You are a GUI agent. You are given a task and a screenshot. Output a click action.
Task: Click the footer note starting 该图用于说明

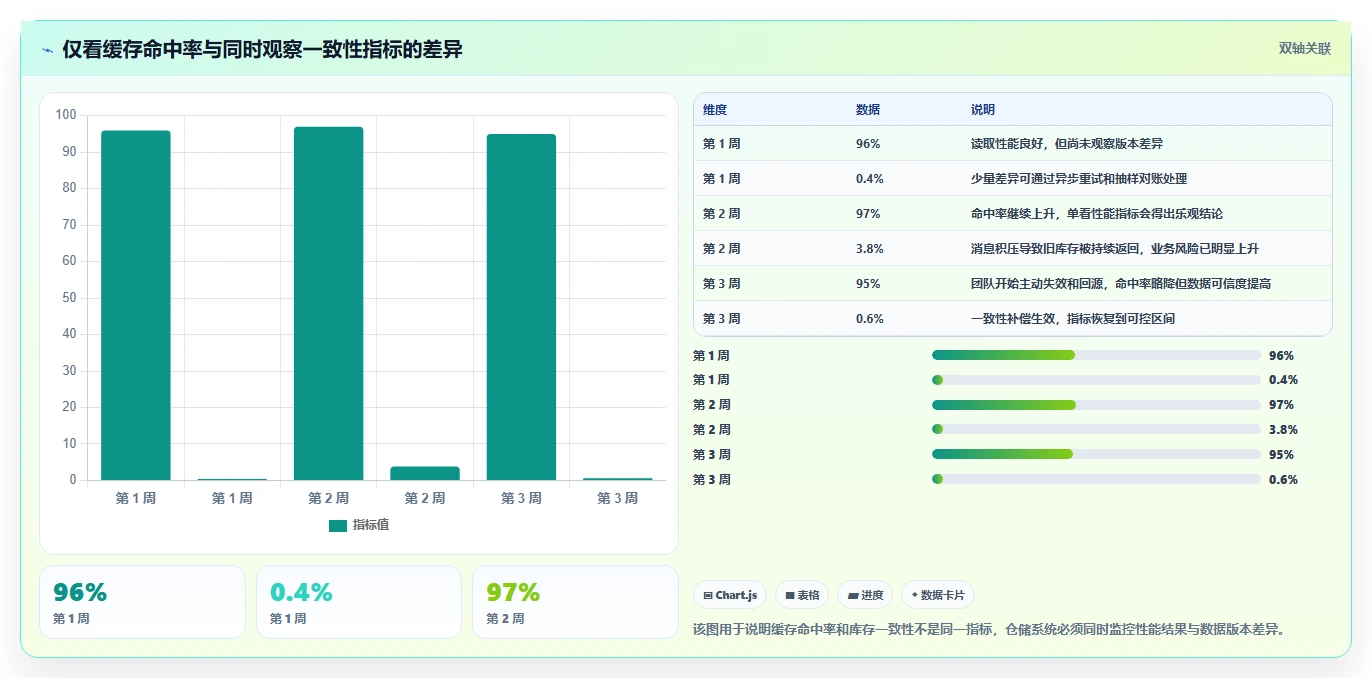989,629
